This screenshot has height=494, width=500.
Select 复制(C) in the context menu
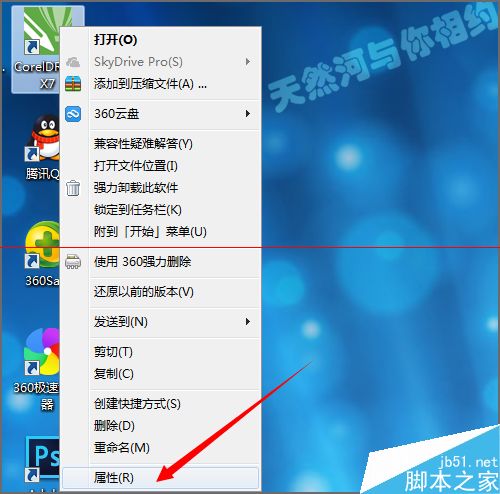160,374
